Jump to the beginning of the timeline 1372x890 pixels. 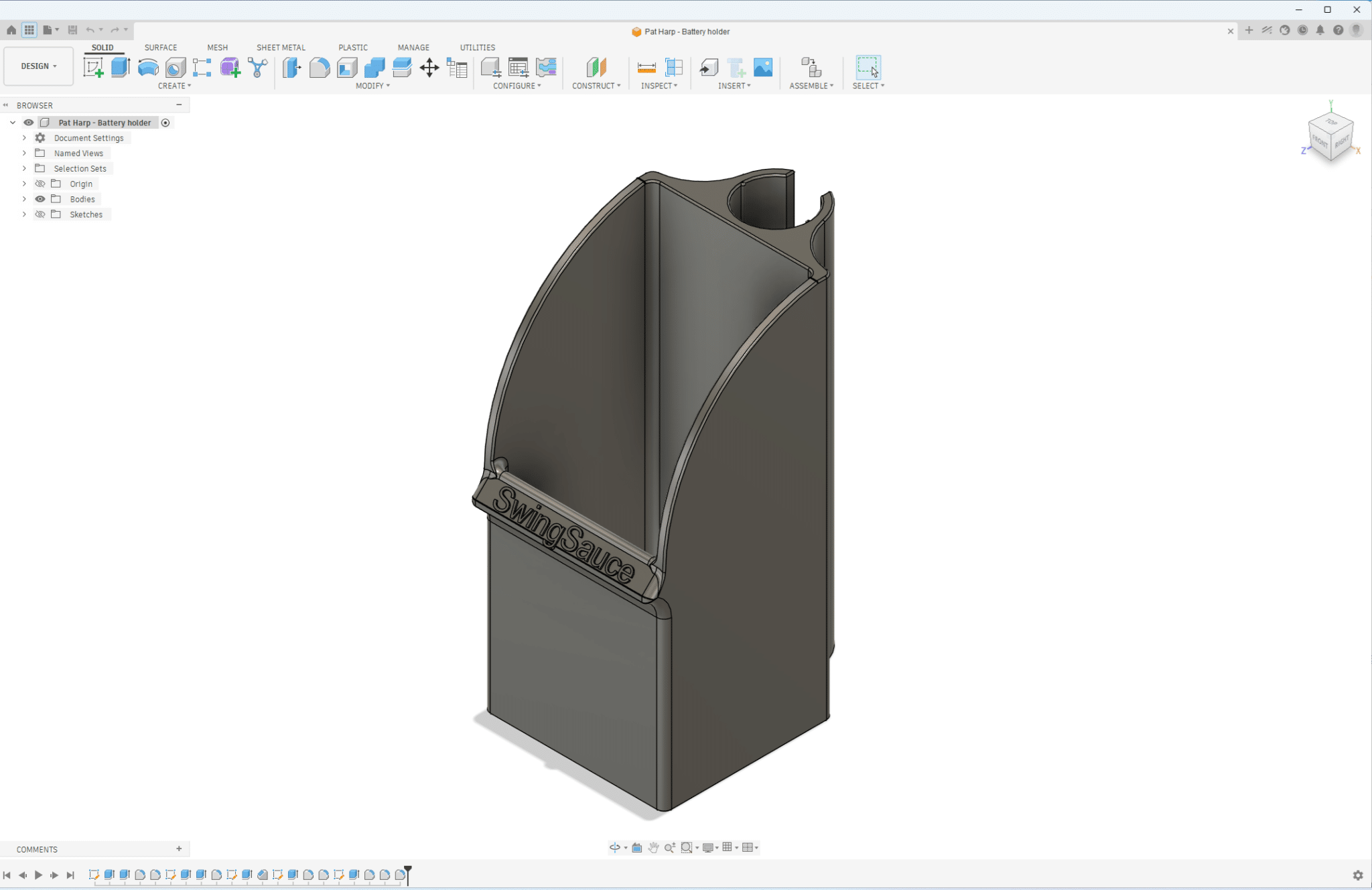pos(7,875)
